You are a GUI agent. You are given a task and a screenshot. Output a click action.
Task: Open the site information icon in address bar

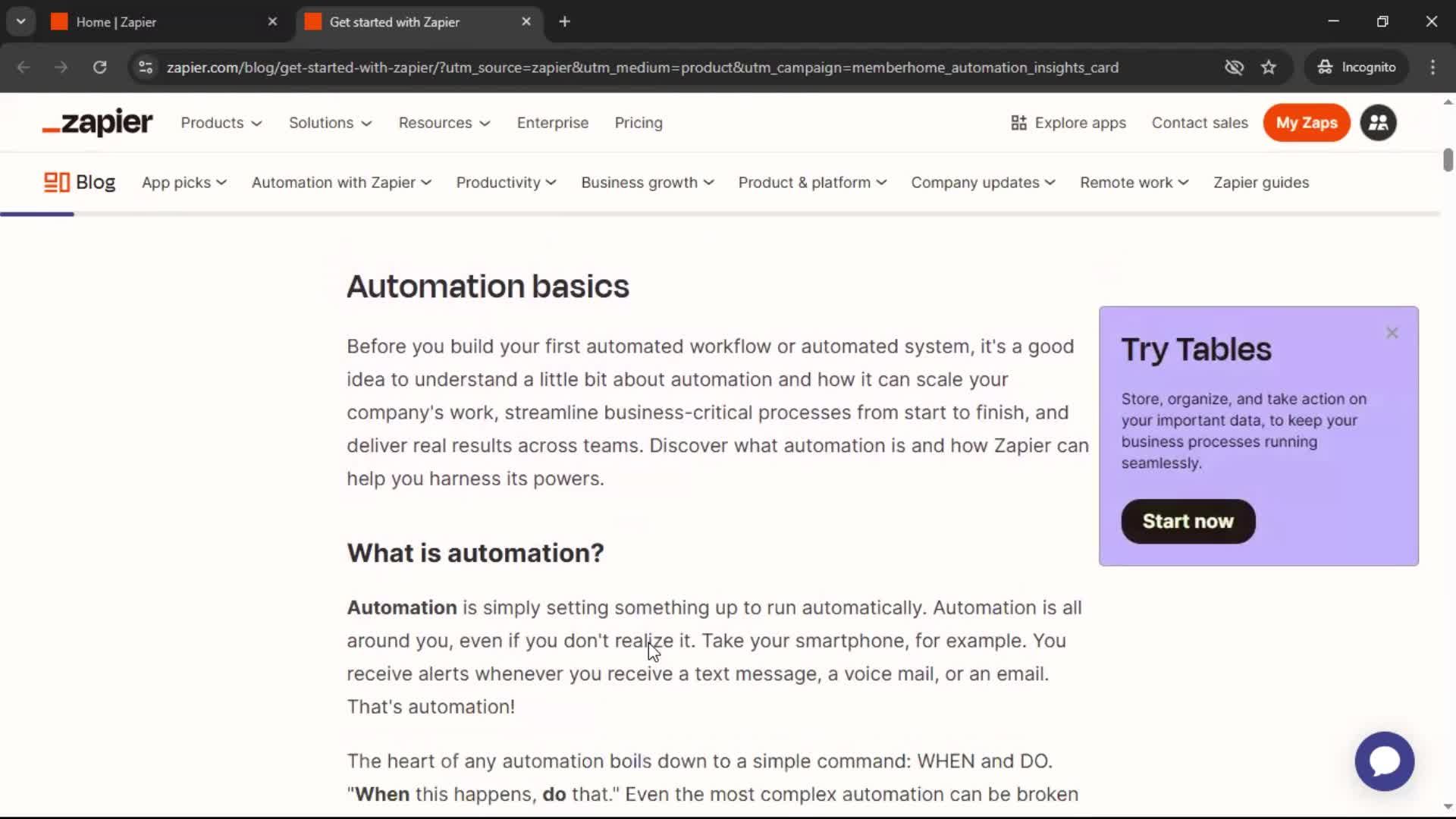(x=146, y=67)
